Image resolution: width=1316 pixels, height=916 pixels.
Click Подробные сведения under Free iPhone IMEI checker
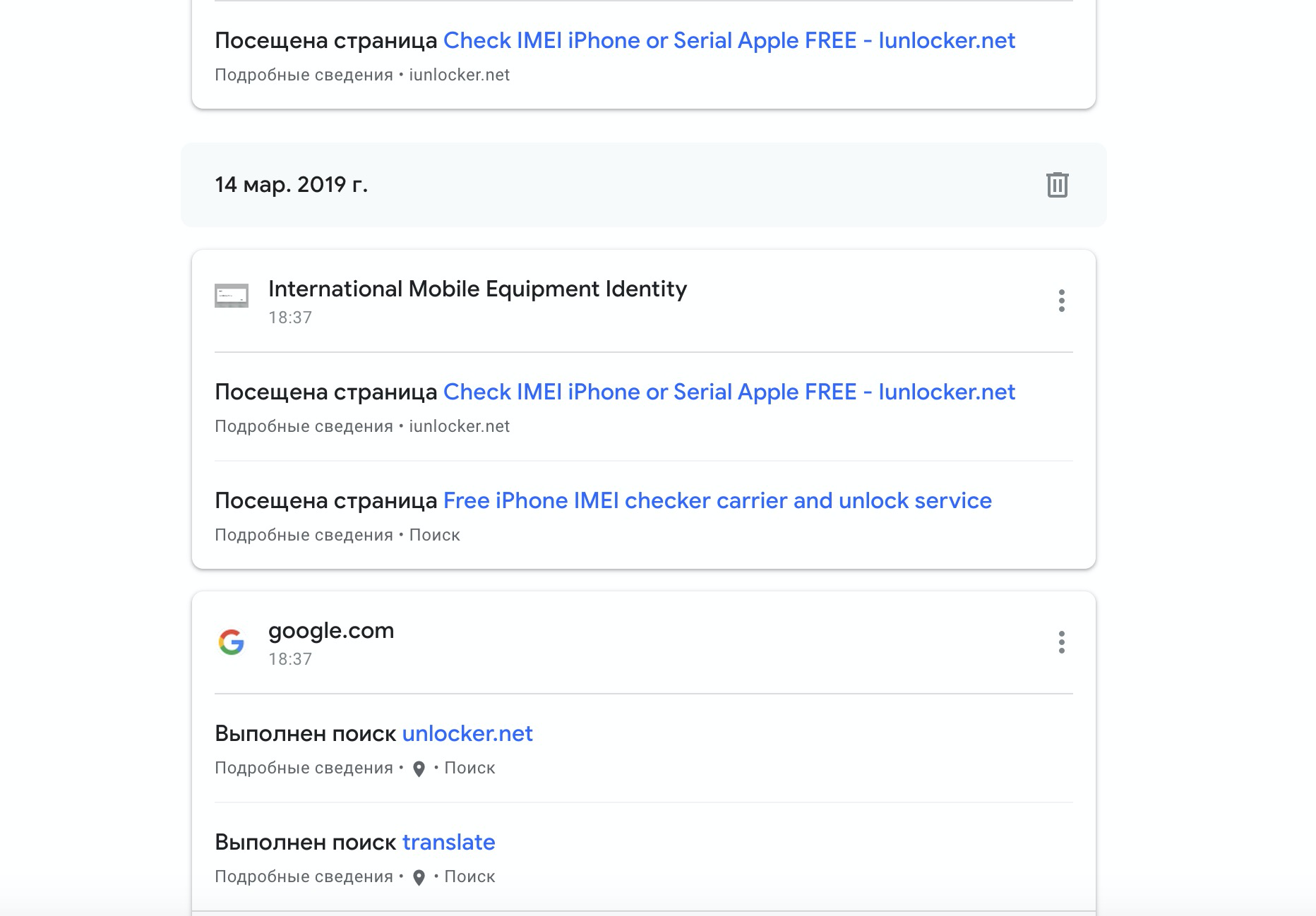pyautogui.click(x=304, y=535)
